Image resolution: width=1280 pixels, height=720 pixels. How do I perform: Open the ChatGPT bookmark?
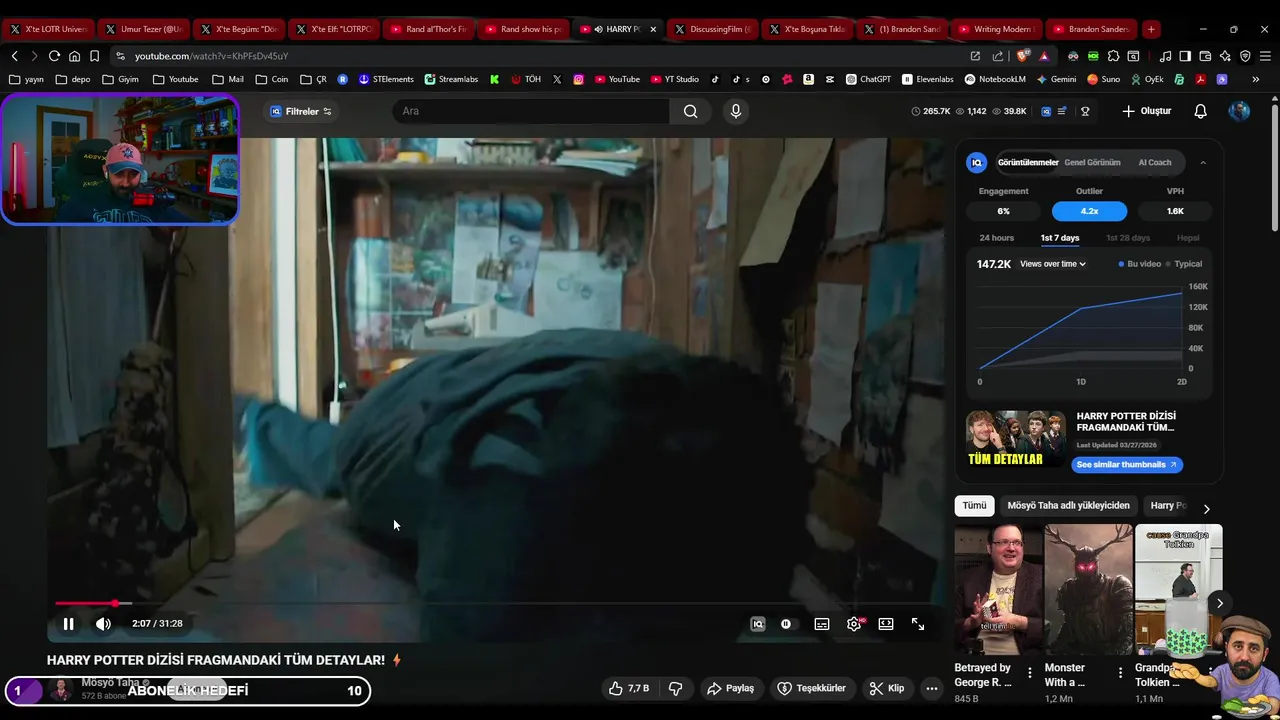(868, 79)
